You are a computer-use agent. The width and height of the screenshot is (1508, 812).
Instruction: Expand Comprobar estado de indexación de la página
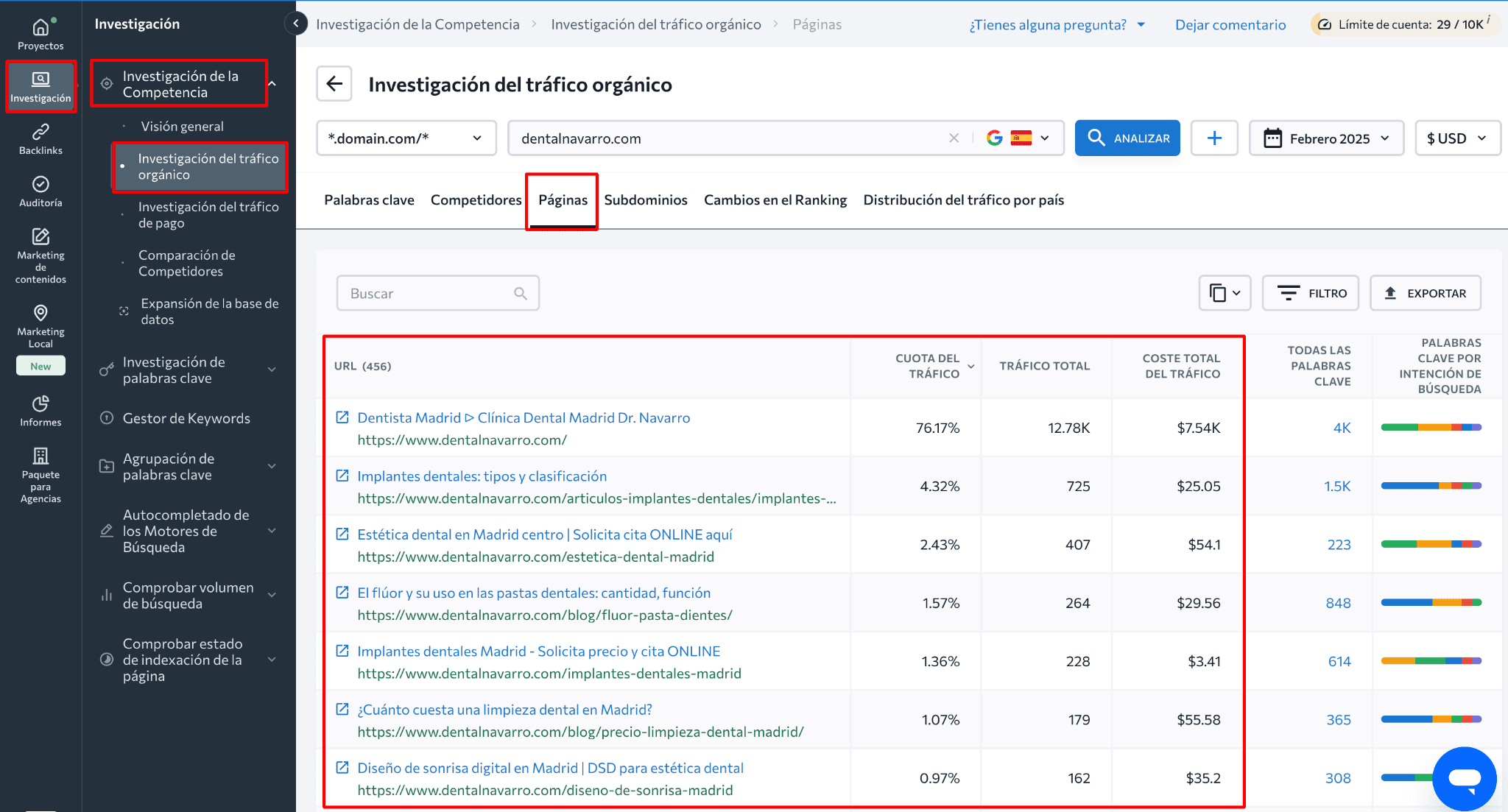point(272,660)
